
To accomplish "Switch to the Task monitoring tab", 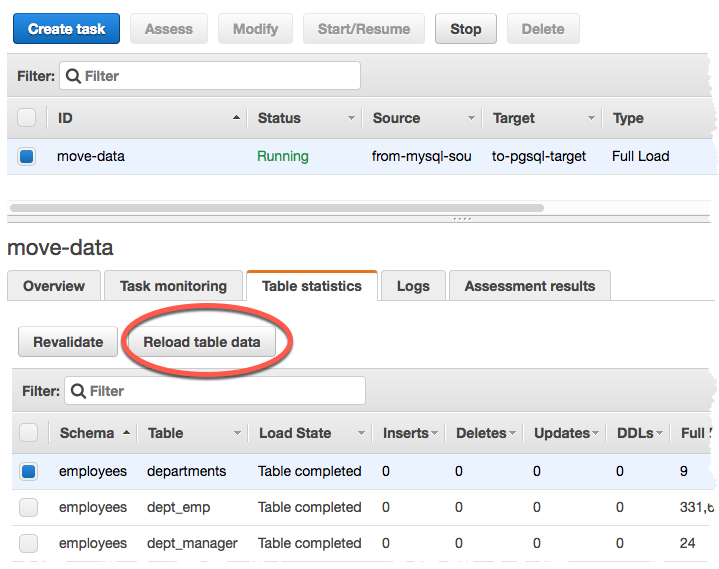I will click(x=174, y=286).
